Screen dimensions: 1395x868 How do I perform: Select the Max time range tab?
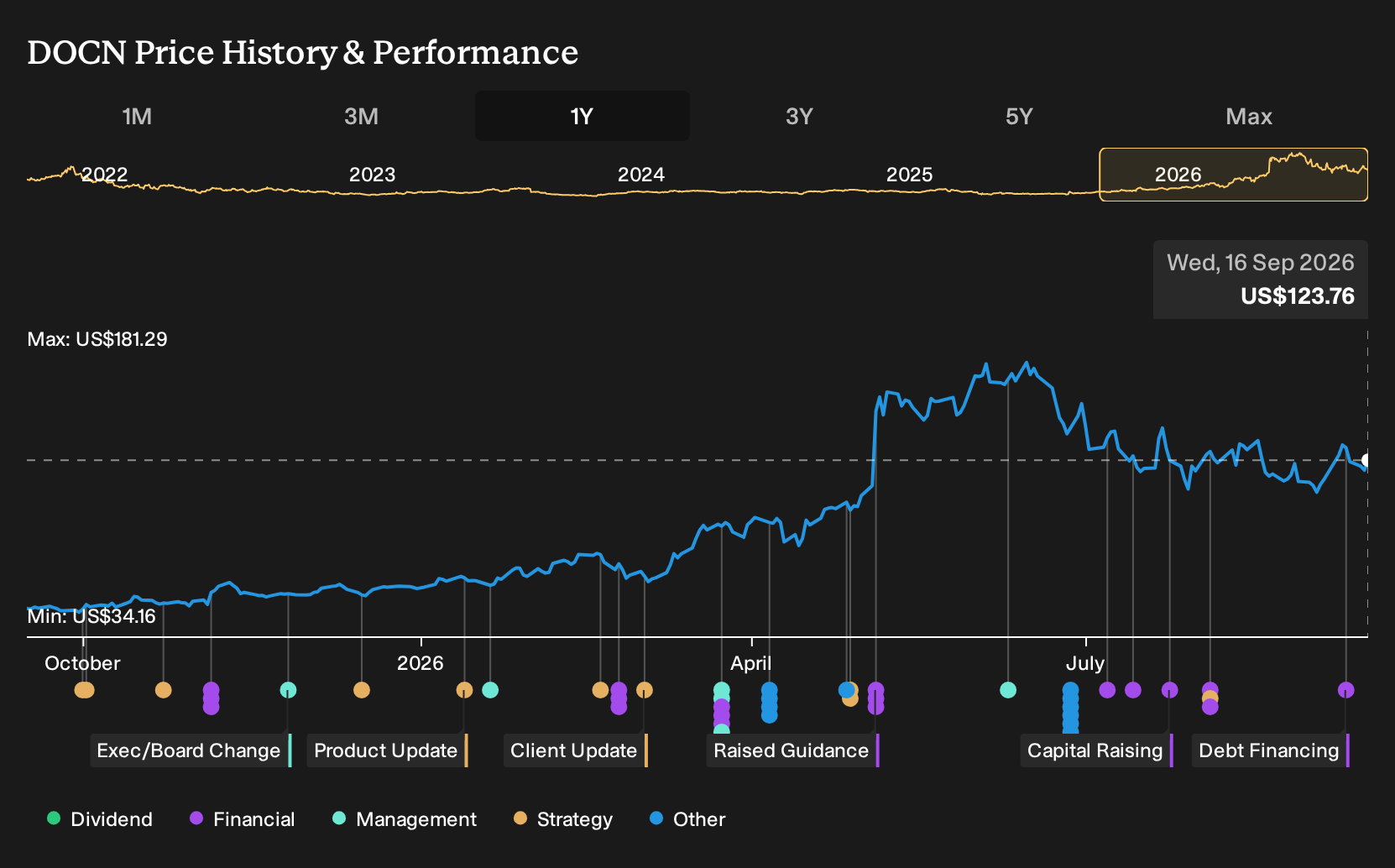coord(1249,116)
